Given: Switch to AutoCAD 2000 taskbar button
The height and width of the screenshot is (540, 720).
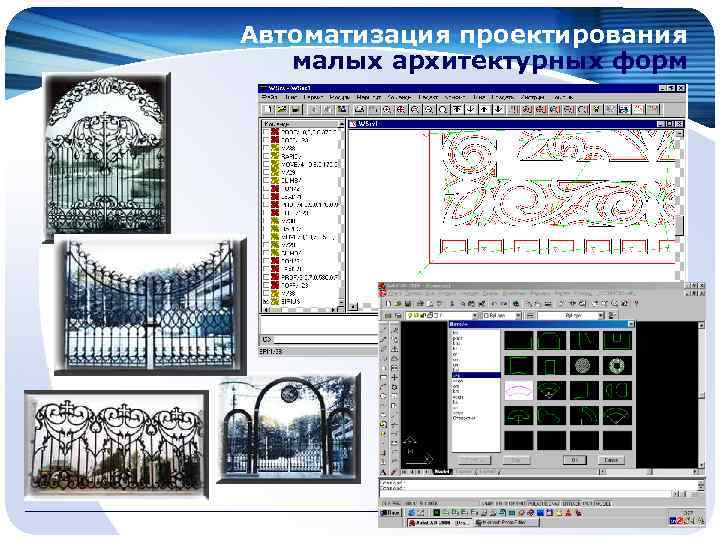Looking at the screenshot, I should [439, 523].
